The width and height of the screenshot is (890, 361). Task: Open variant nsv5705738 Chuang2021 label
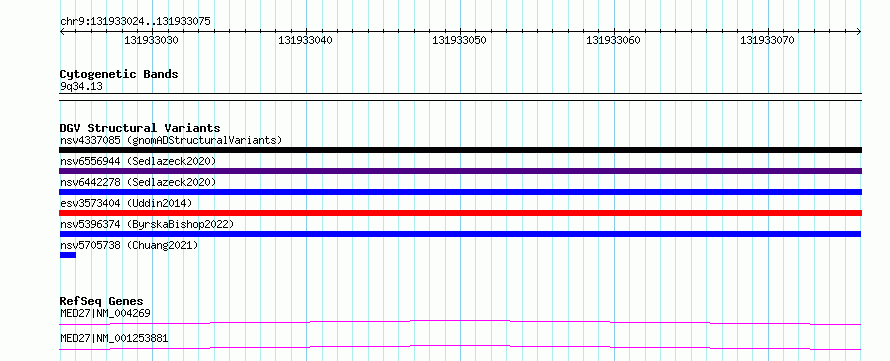coord(129,245)
